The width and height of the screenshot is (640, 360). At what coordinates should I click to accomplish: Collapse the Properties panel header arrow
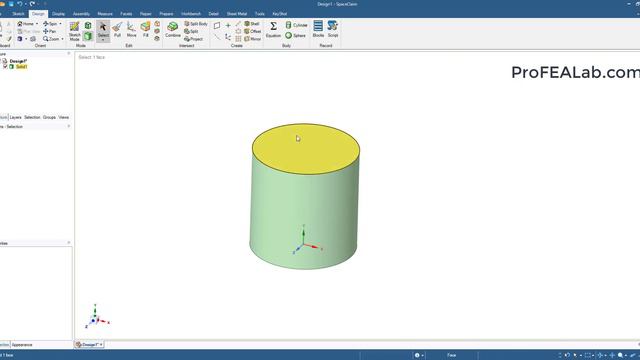[x=69, y=243]
